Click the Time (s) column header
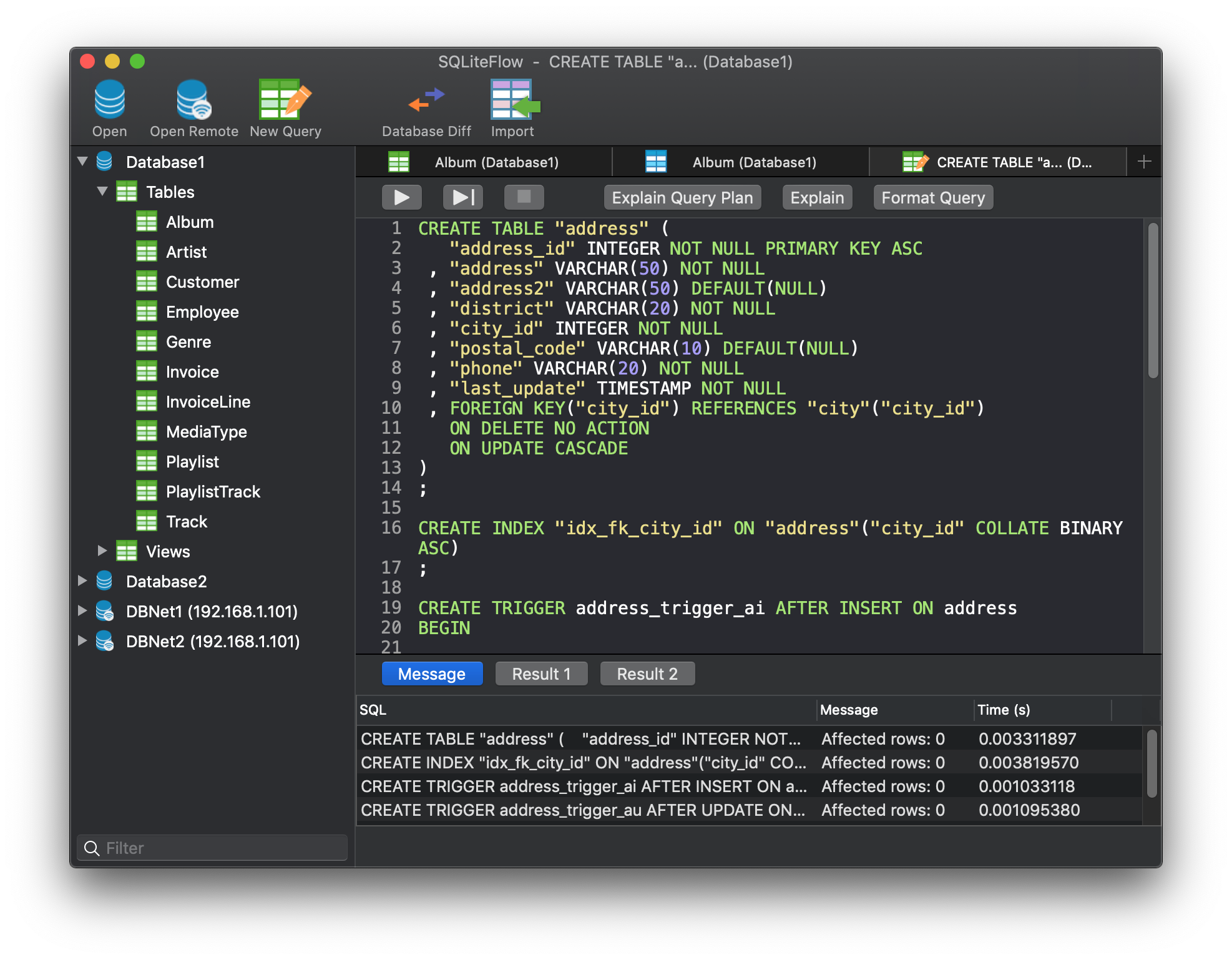Screen dimensions: 1232x960 (x=1043, y=710)
